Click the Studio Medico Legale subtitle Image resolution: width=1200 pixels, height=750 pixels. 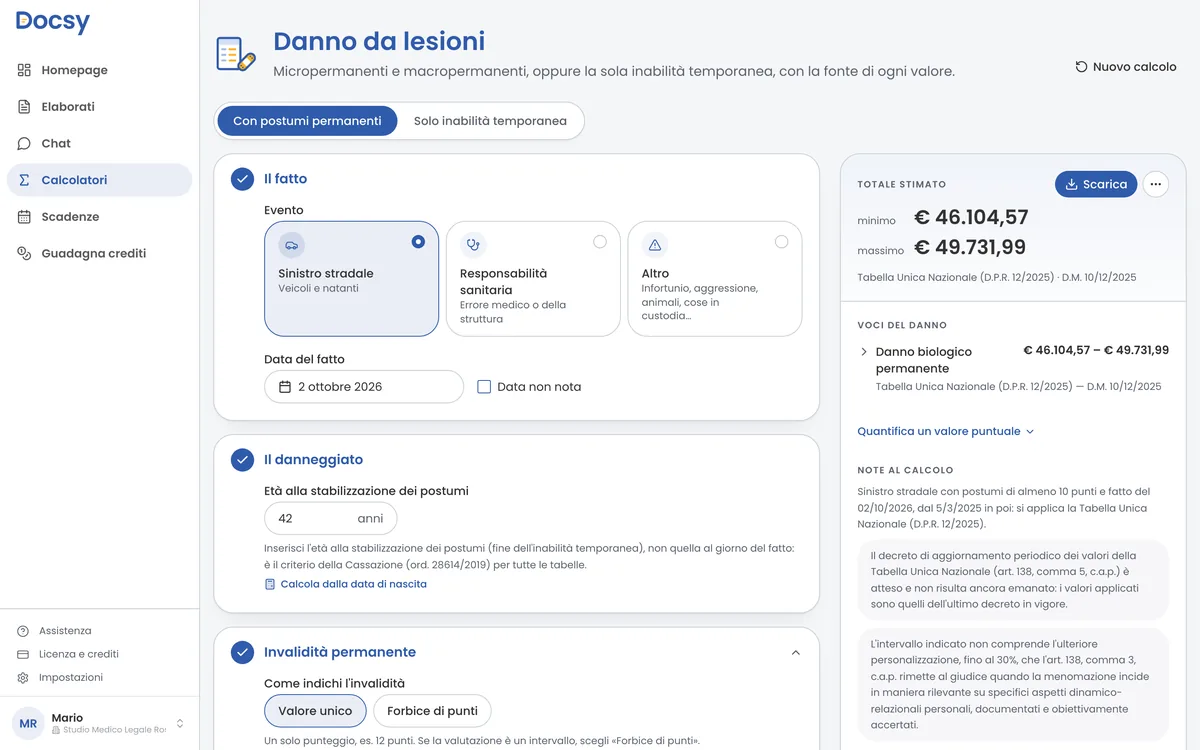coord(109,730)
